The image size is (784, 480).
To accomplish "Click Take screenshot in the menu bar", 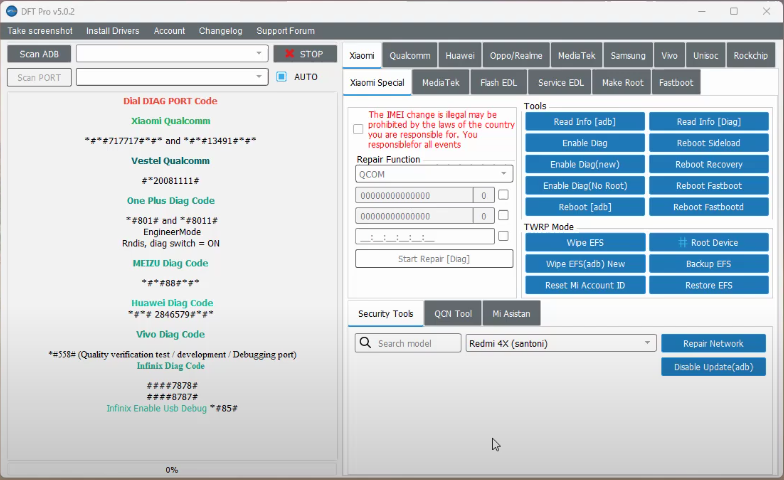I will click(40, 31).
